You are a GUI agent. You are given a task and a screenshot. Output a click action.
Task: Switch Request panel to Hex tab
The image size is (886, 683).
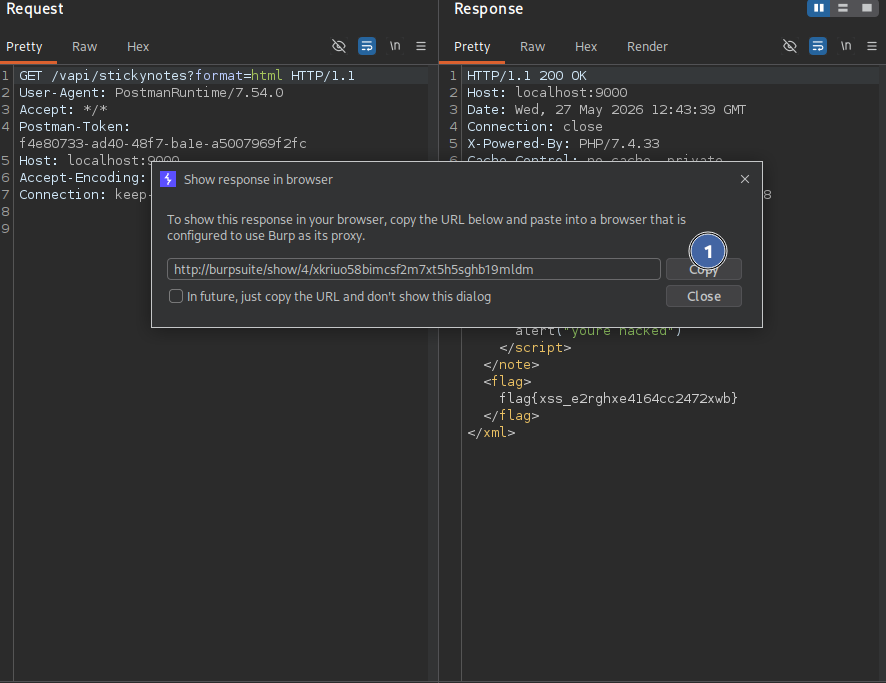pyautogui.click(x=138, y=47)
